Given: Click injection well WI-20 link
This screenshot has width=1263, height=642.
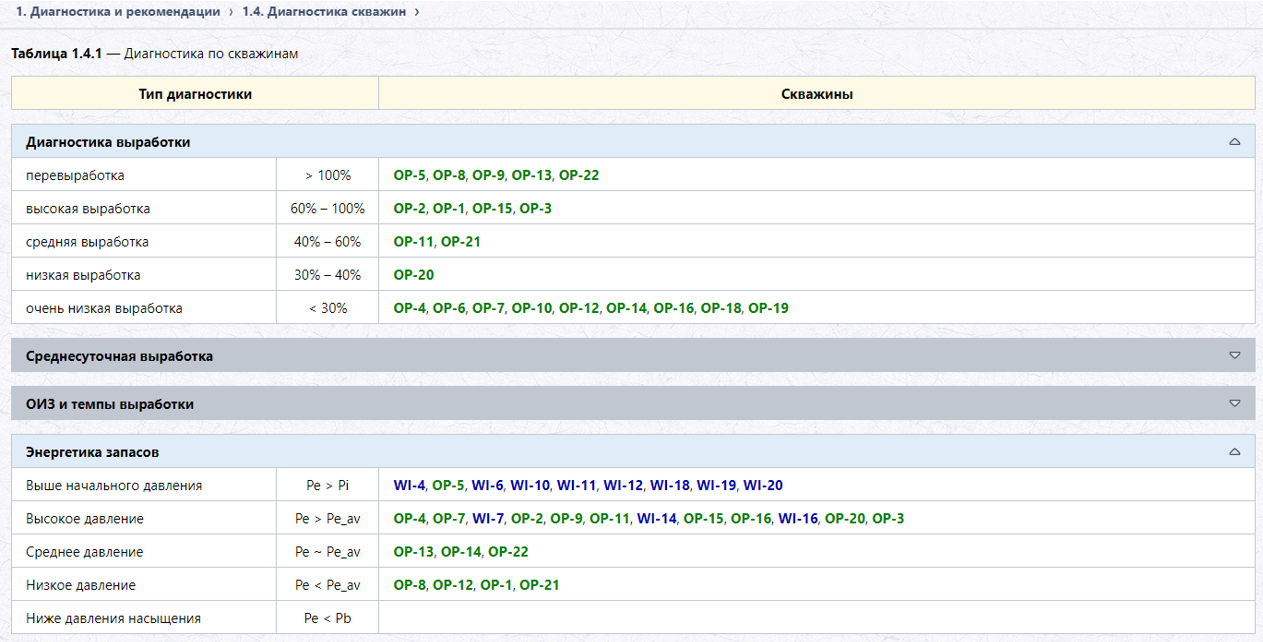Looking at the screenshot, I should [x=763, y=485].
